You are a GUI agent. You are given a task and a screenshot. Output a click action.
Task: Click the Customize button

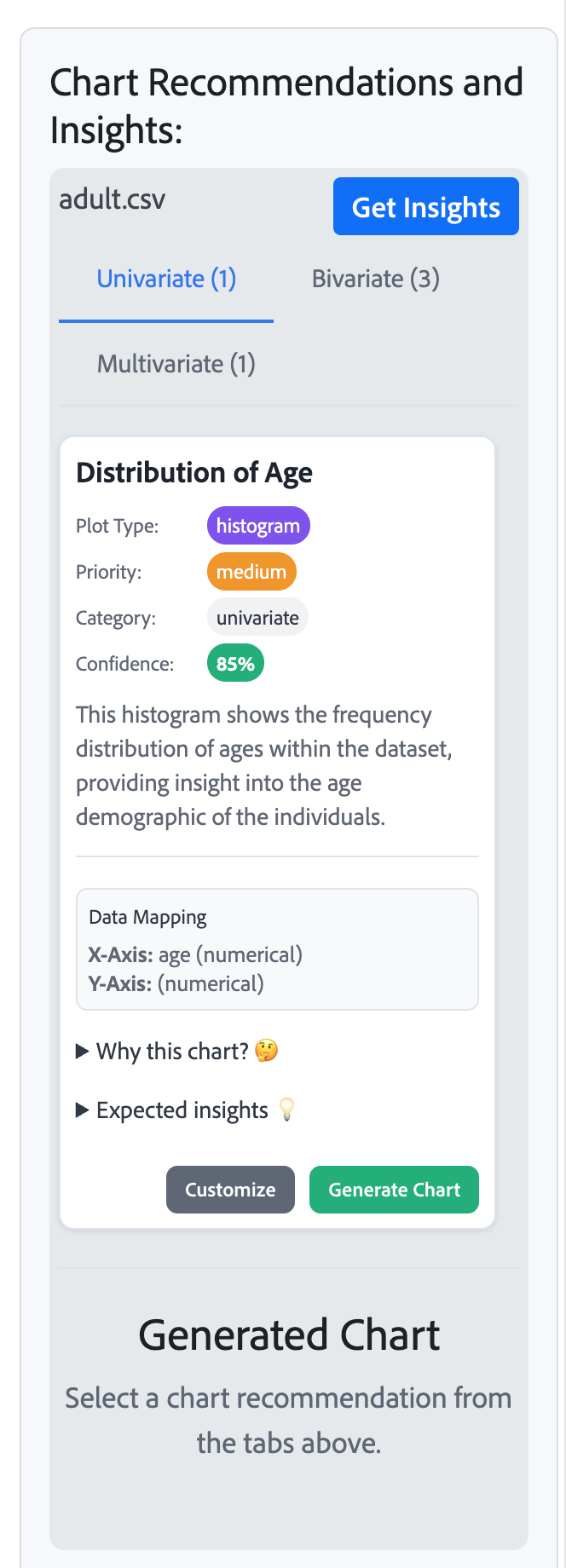(230, 1190)
